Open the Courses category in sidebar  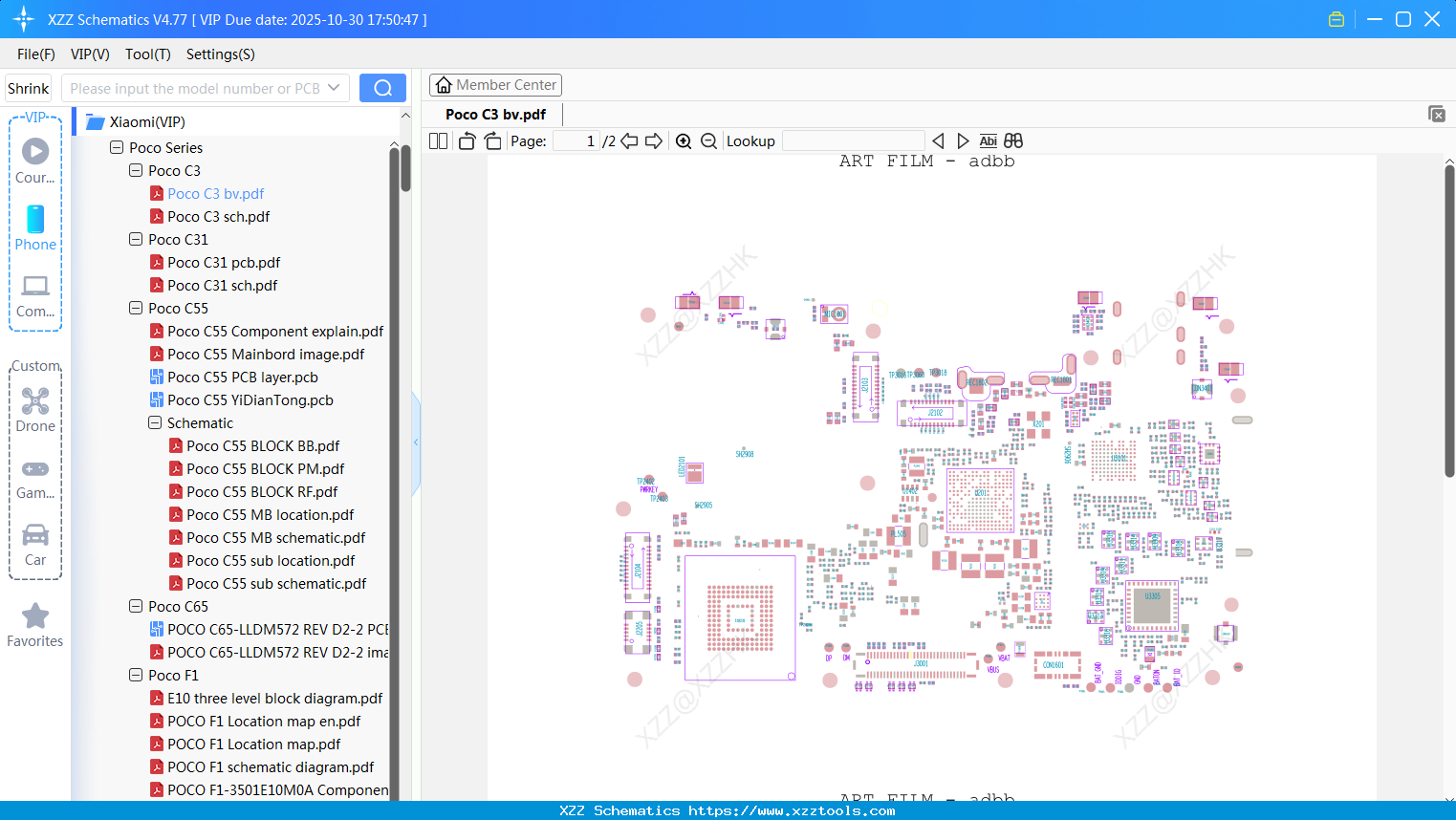[x=35, y=161]
